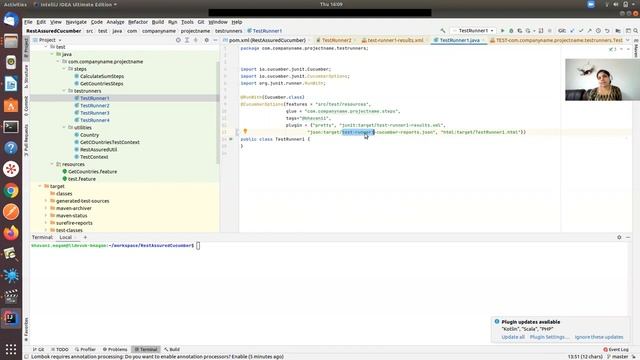640x360 pixels.
Task: Open the Refactor menu
Action: (138, 22)
